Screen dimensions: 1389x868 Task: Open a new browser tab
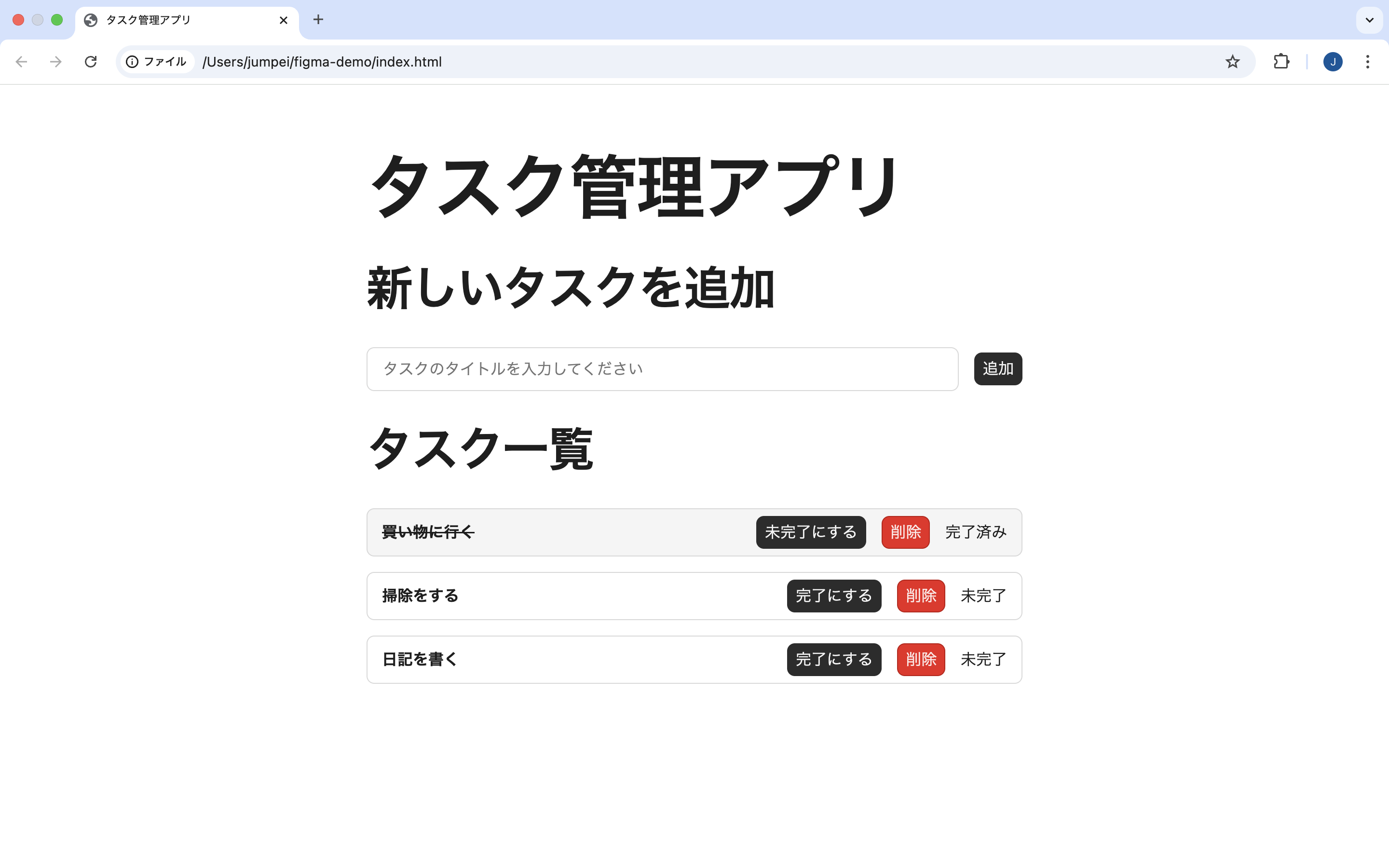(x=317, y=19)
